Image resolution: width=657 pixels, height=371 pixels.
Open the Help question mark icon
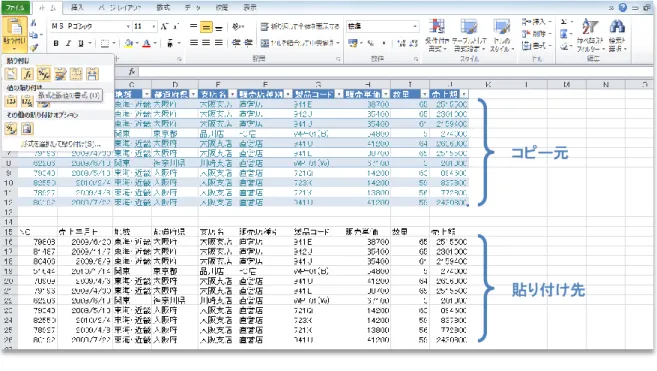(x=623, y=8)
